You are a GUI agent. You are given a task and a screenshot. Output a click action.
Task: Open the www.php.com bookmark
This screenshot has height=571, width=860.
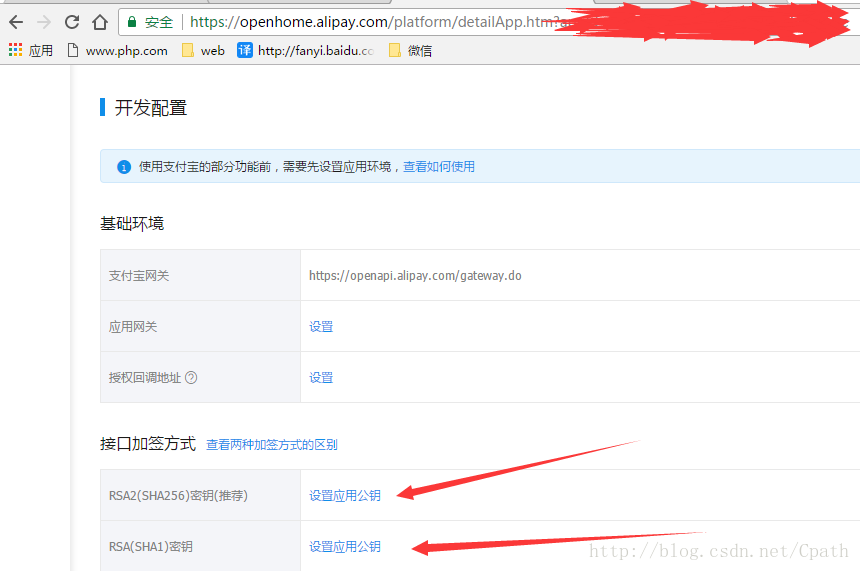117,50
